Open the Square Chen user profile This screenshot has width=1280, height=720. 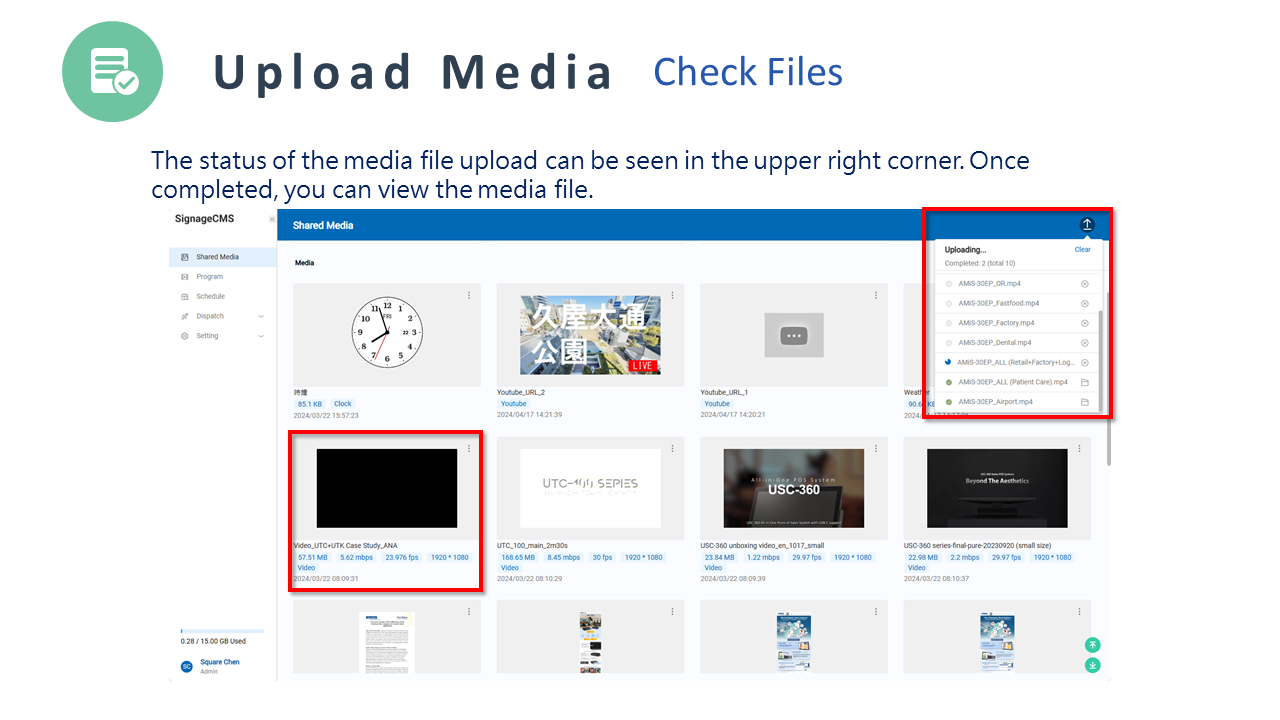[219, 662]
